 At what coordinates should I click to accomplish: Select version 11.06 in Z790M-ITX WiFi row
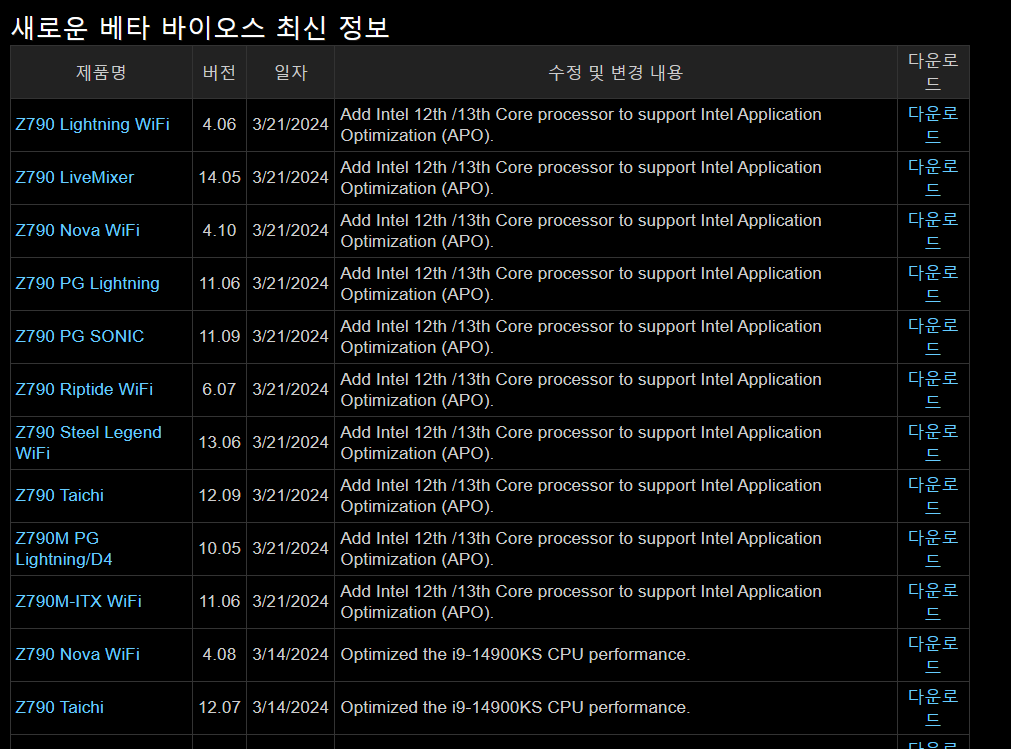tap(219, 601)
